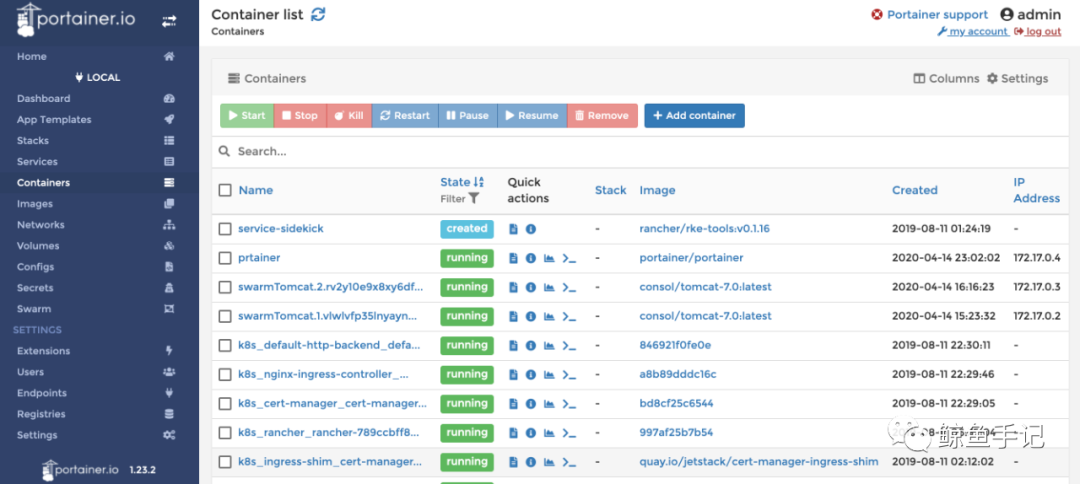Sort by the Image column header

[657, 190]
